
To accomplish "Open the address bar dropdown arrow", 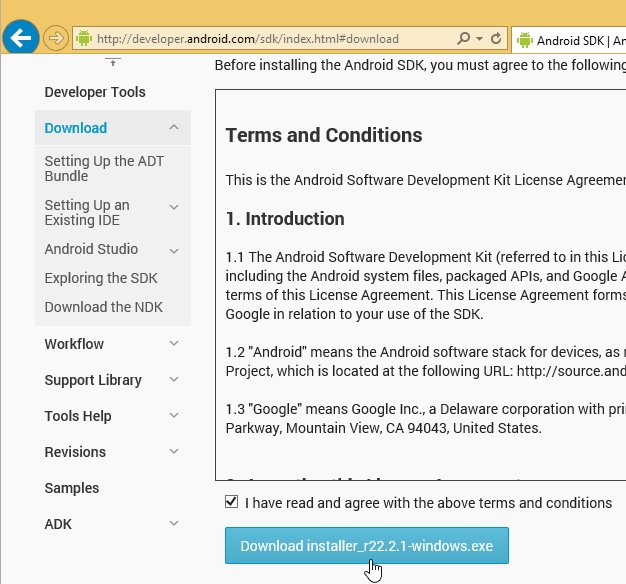I will click(479, 39).
